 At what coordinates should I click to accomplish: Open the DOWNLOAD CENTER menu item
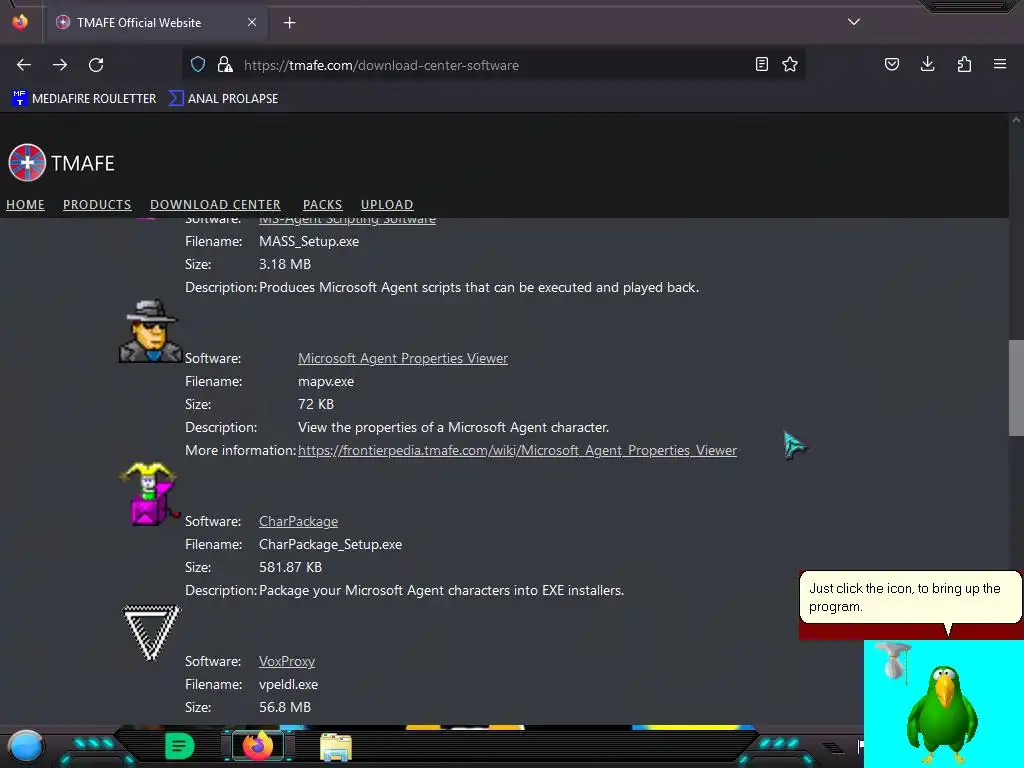coord(216,204)
